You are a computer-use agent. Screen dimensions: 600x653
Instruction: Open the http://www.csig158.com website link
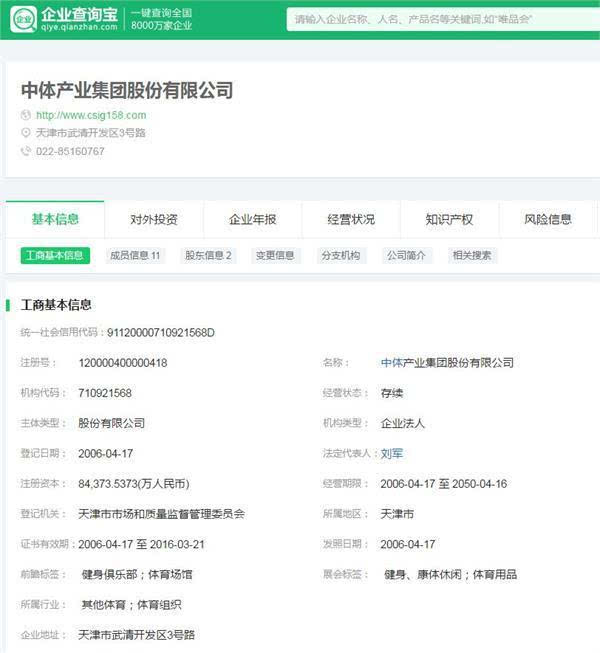point(91,115)
